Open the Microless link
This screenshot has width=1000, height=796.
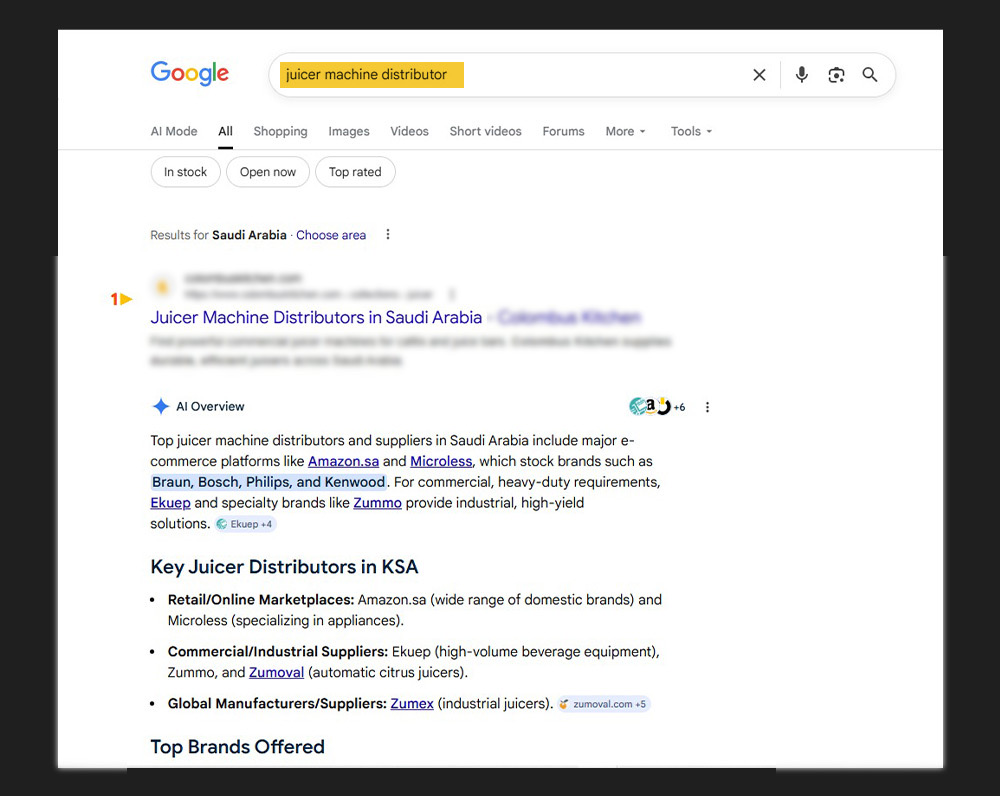click(x=441, y=461)
